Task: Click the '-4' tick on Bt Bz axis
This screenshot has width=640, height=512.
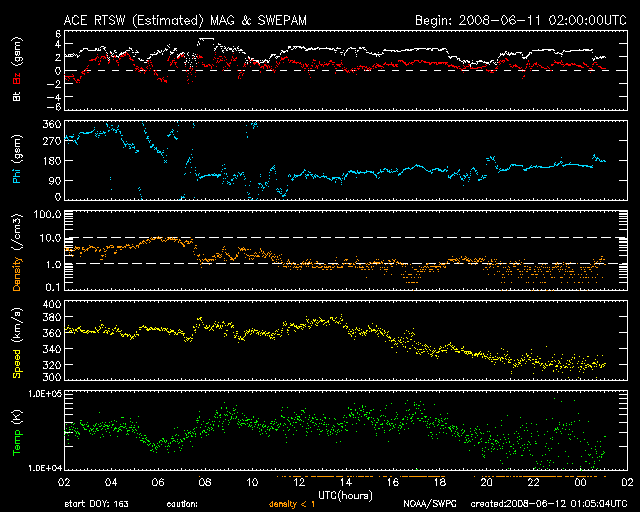Action: pos(54,97)
